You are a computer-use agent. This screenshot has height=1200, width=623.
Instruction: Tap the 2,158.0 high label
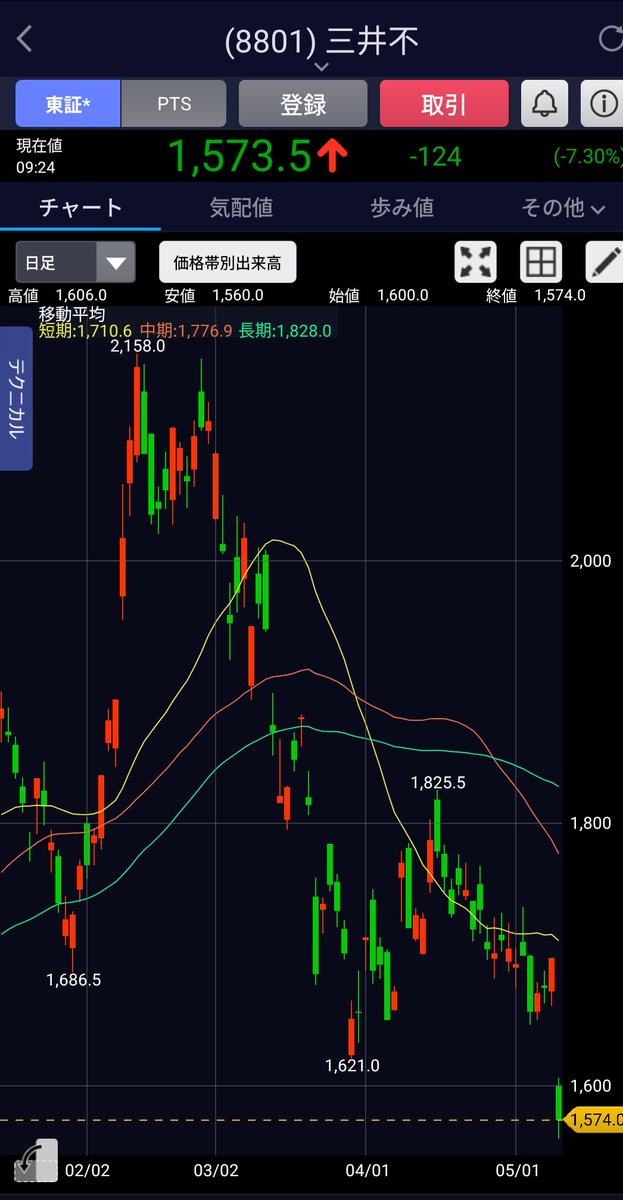138,346
